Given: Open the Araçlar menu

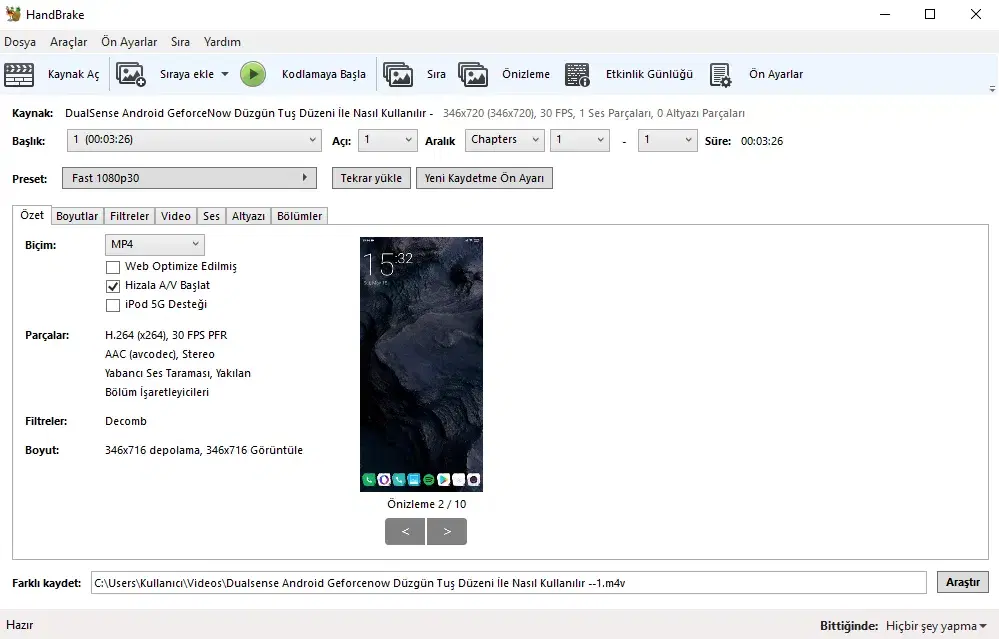Looking at the screenshot, I should click(68, 42).
